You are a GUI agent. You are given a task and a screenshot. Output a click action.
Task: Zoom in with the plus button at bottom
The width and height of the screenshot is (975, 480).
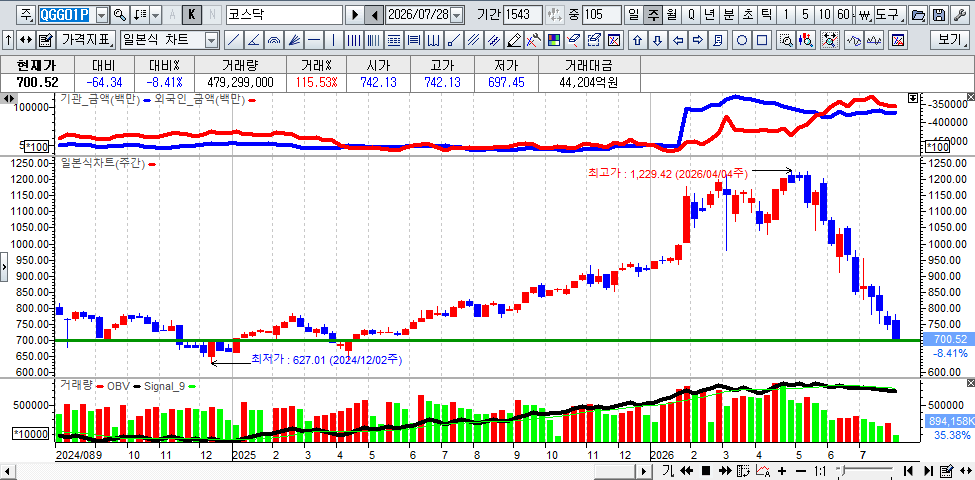782,470
